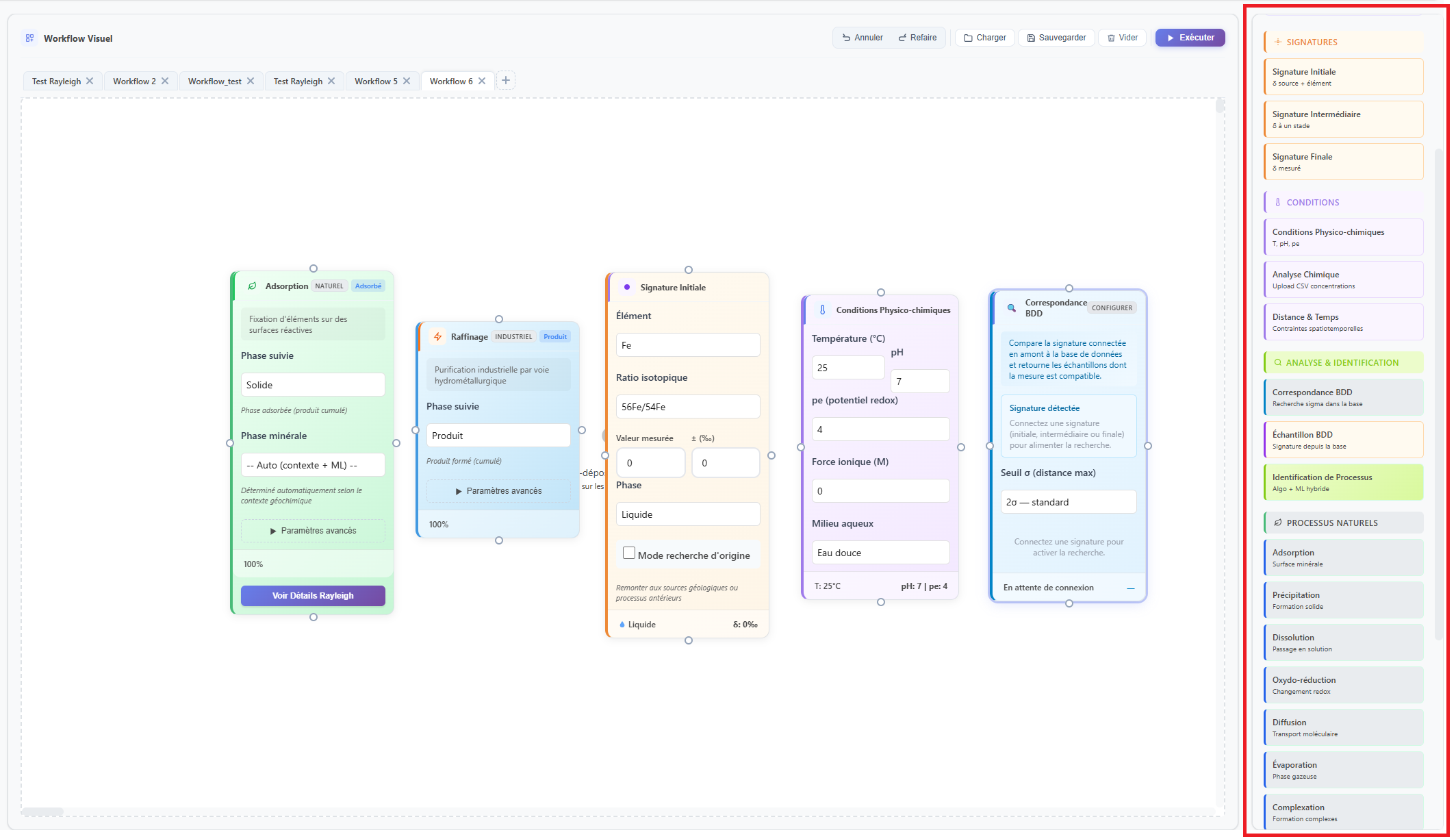Viewport: 1456px width, 839px height.
Task: Expand Paramètres avancés in Adsorption node
Action: pos(313,531)
